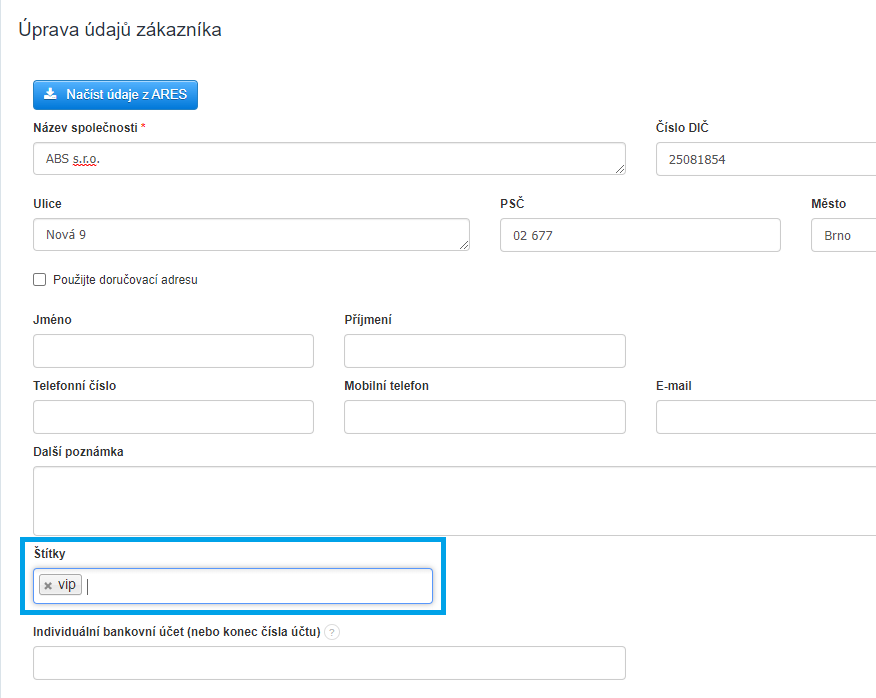
Task: Grab the Název společnosti textarea resize handle
Action: point(620,170)
